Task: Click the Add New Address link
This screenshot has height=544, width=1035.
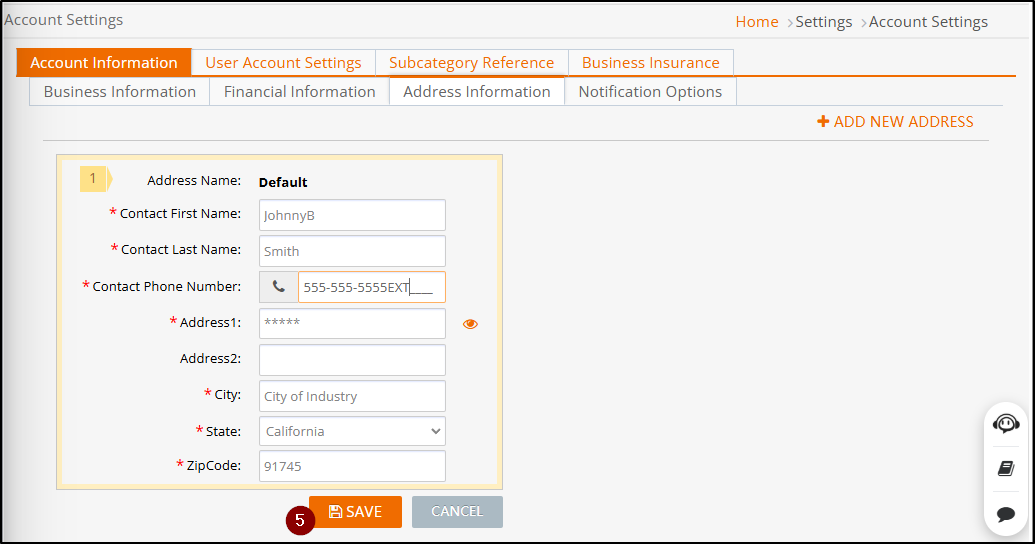Action: pos(895,122)
